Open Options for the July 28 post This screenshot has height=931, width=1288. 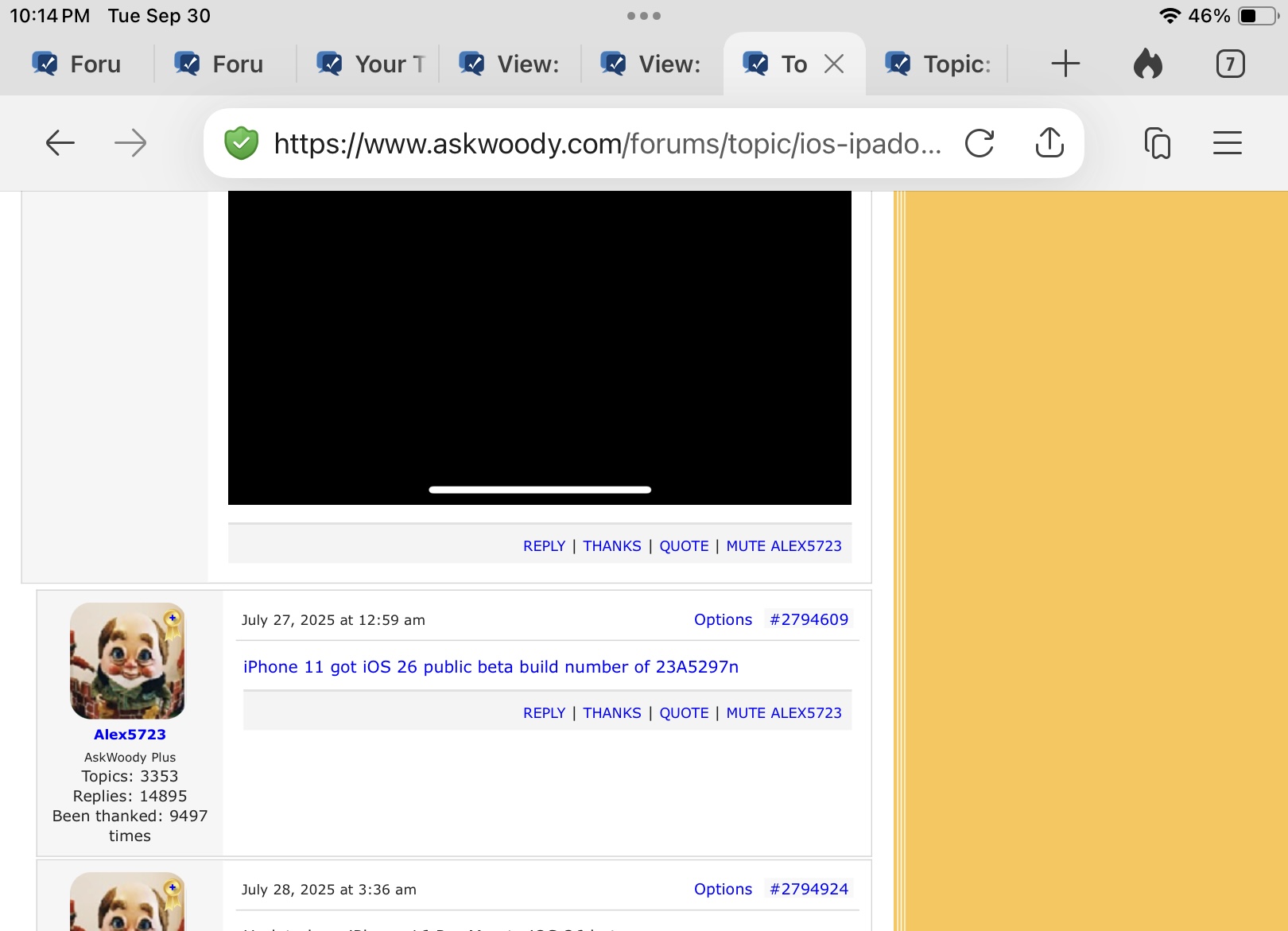coord(722,889)
